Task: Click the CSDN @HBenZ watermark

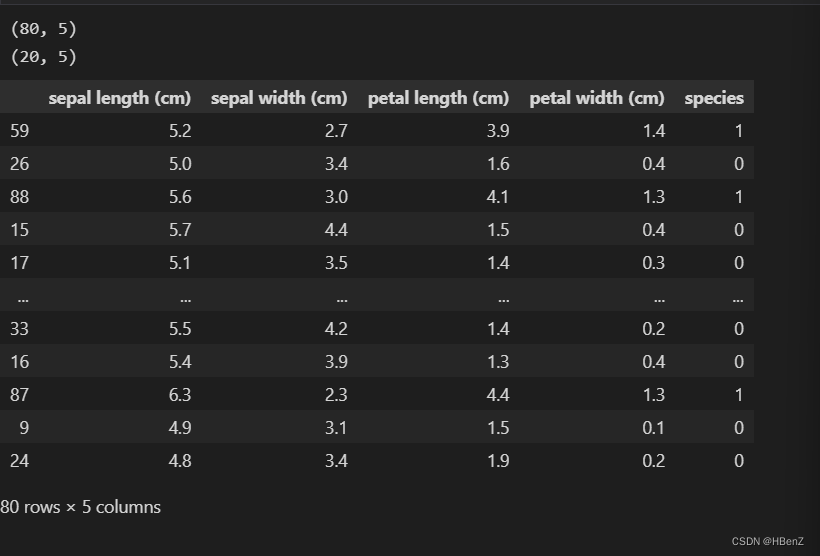Action: click(767, 541)
